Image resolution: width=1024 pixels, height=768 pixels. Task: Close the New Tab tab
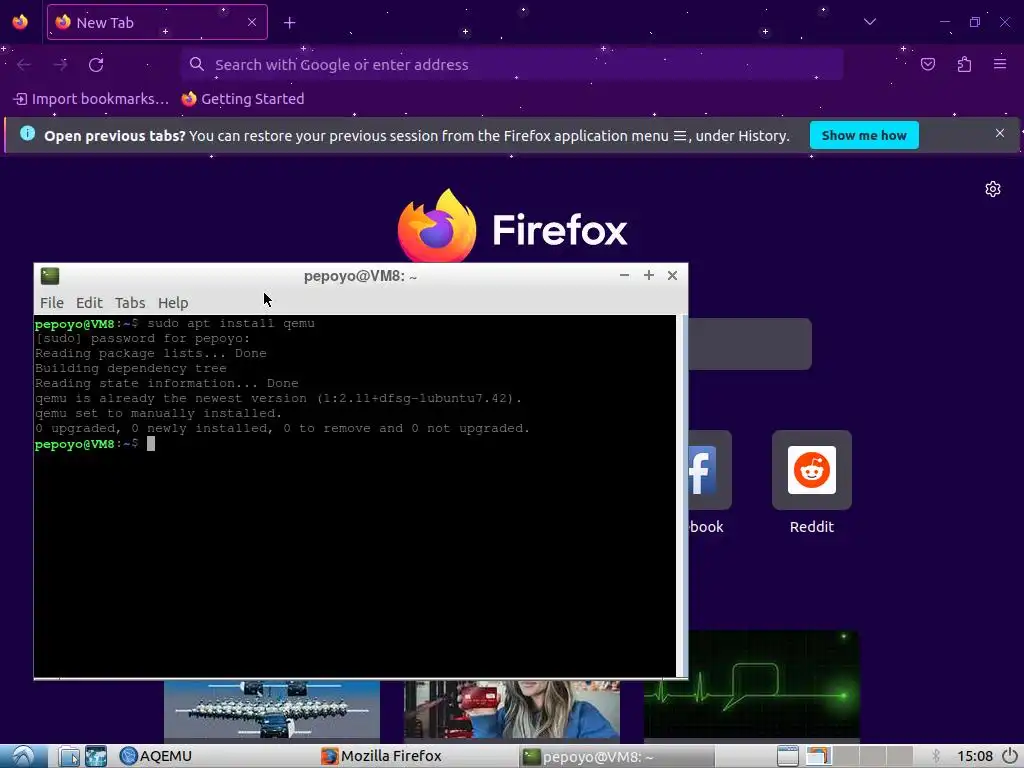click(x=252, y=22)
